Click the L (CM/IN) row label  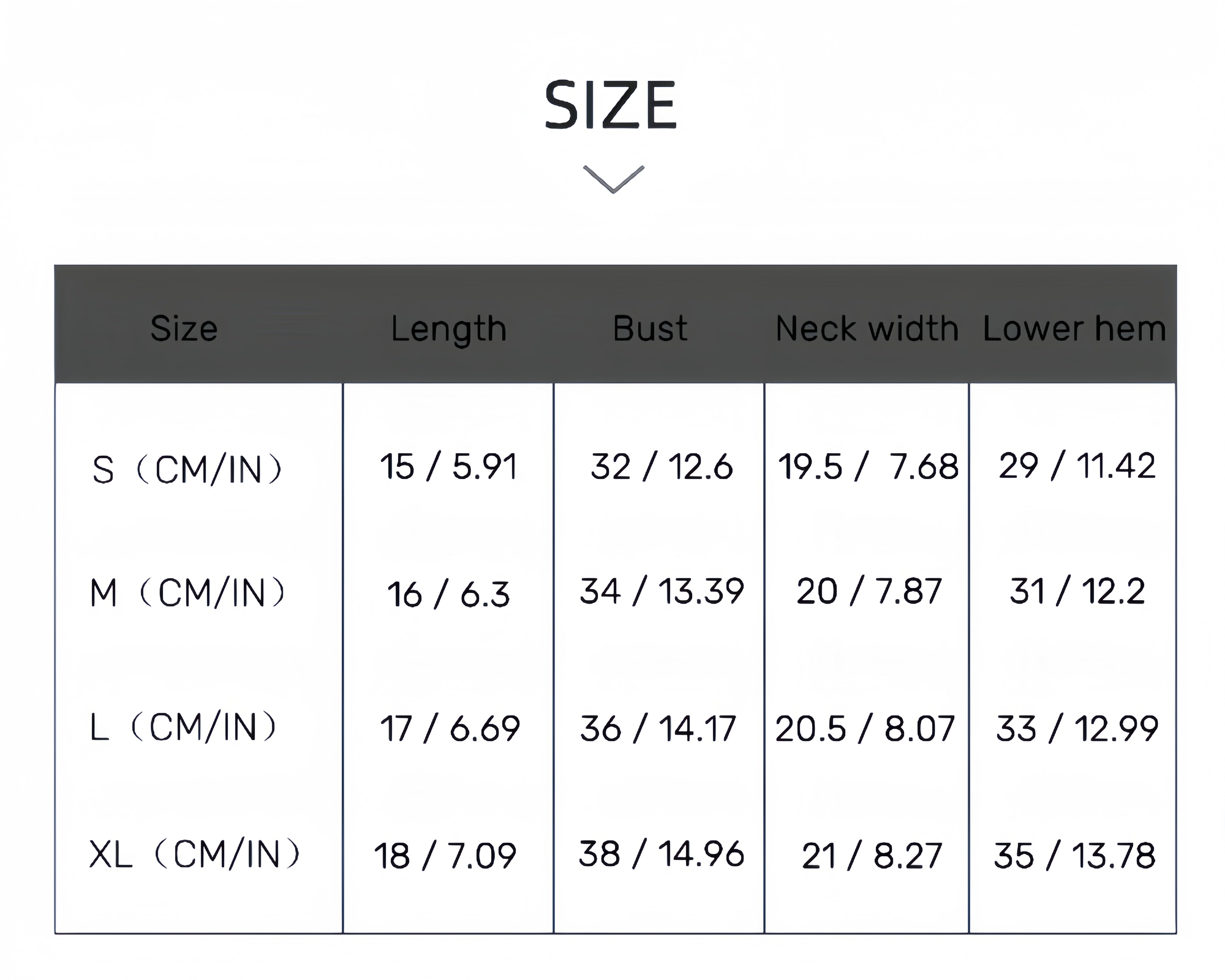[183, 727]
